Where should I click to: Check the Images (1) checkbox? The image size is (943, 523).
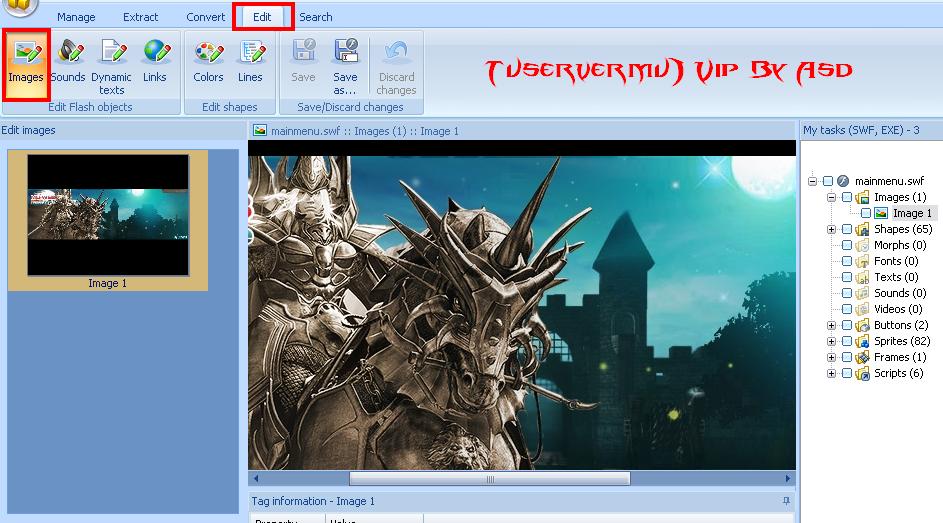[847, 197]
